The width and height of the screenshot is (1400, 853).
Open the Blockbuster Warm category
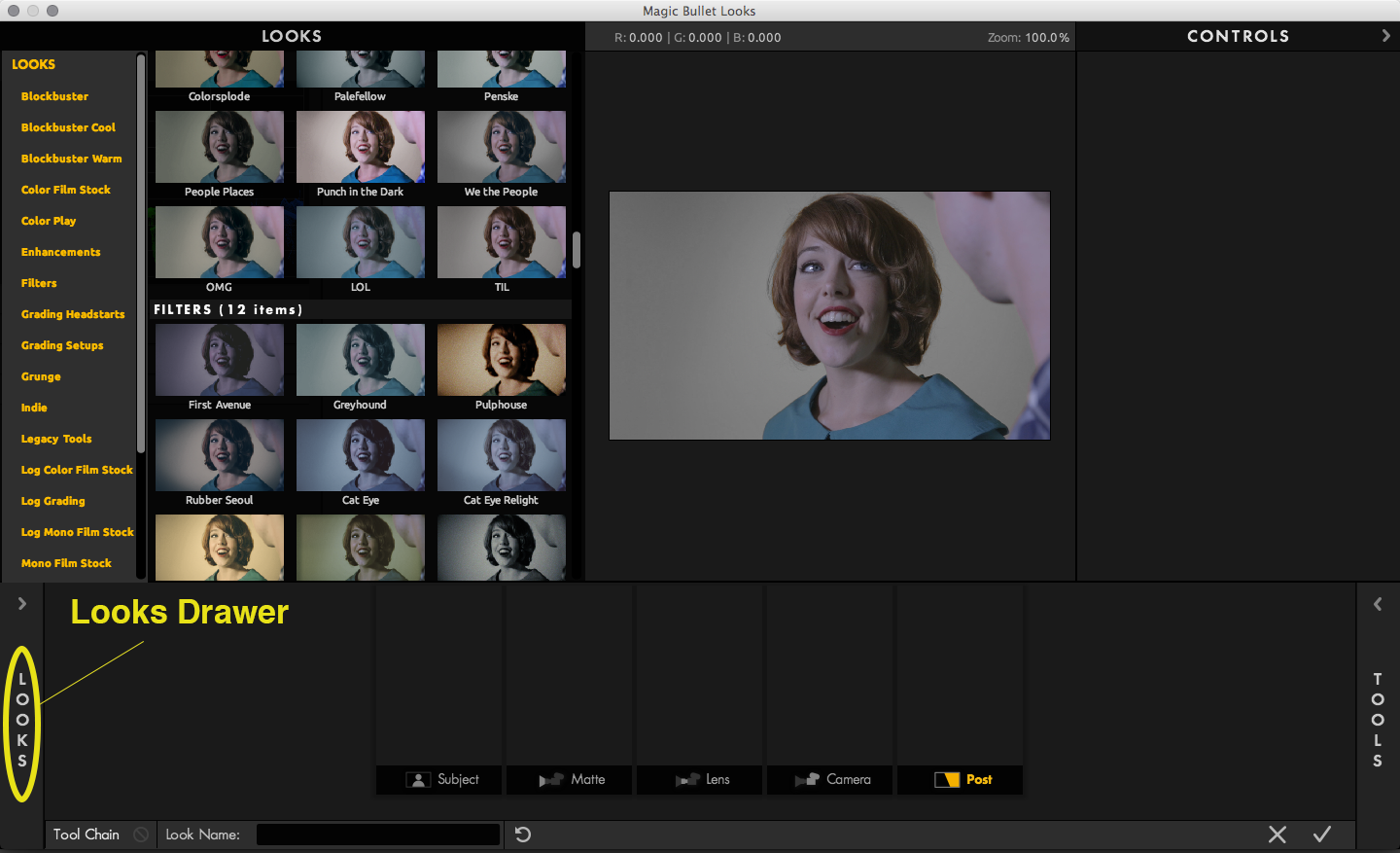click(71, 159)
